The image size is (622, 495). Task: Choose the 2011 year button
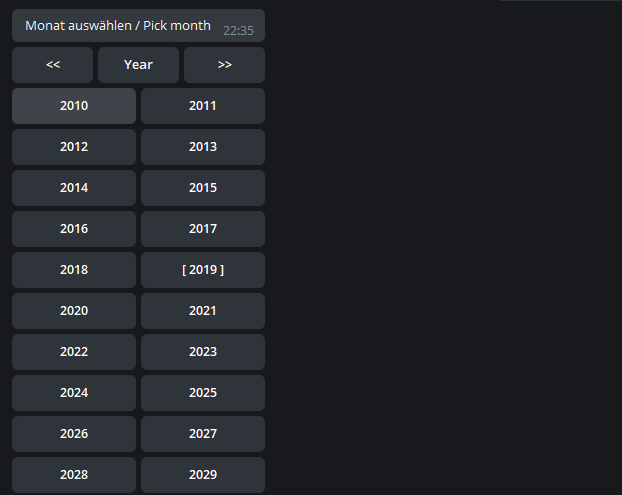coord(203,106)
